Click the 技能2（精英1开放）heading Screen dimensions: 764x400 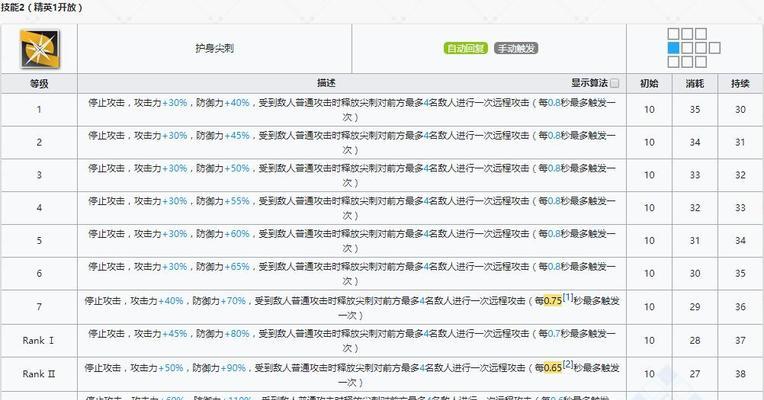[42, 7]
